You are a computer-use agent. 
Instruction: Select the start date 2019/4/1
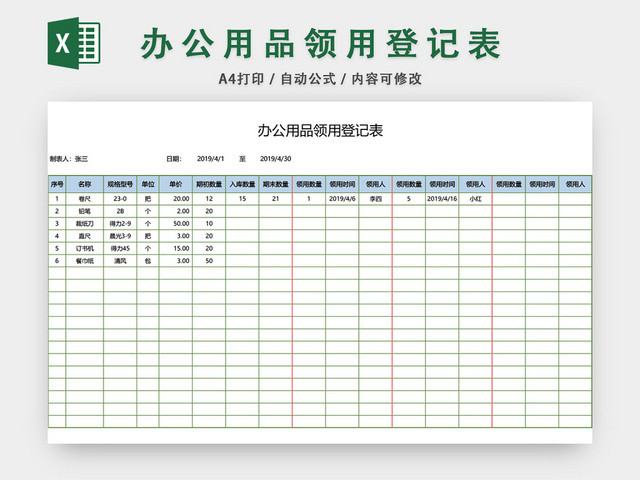pyautogui.click(x=210, y=159)
